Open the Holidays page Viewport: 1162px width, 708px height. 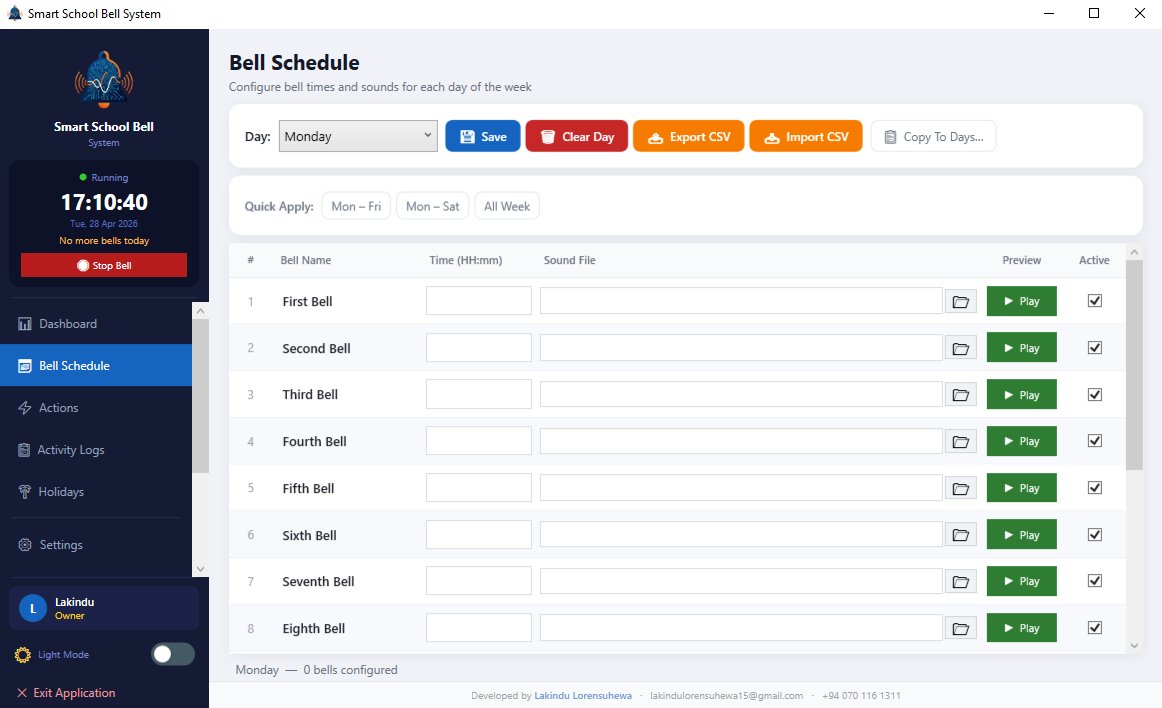coord(96,492)
